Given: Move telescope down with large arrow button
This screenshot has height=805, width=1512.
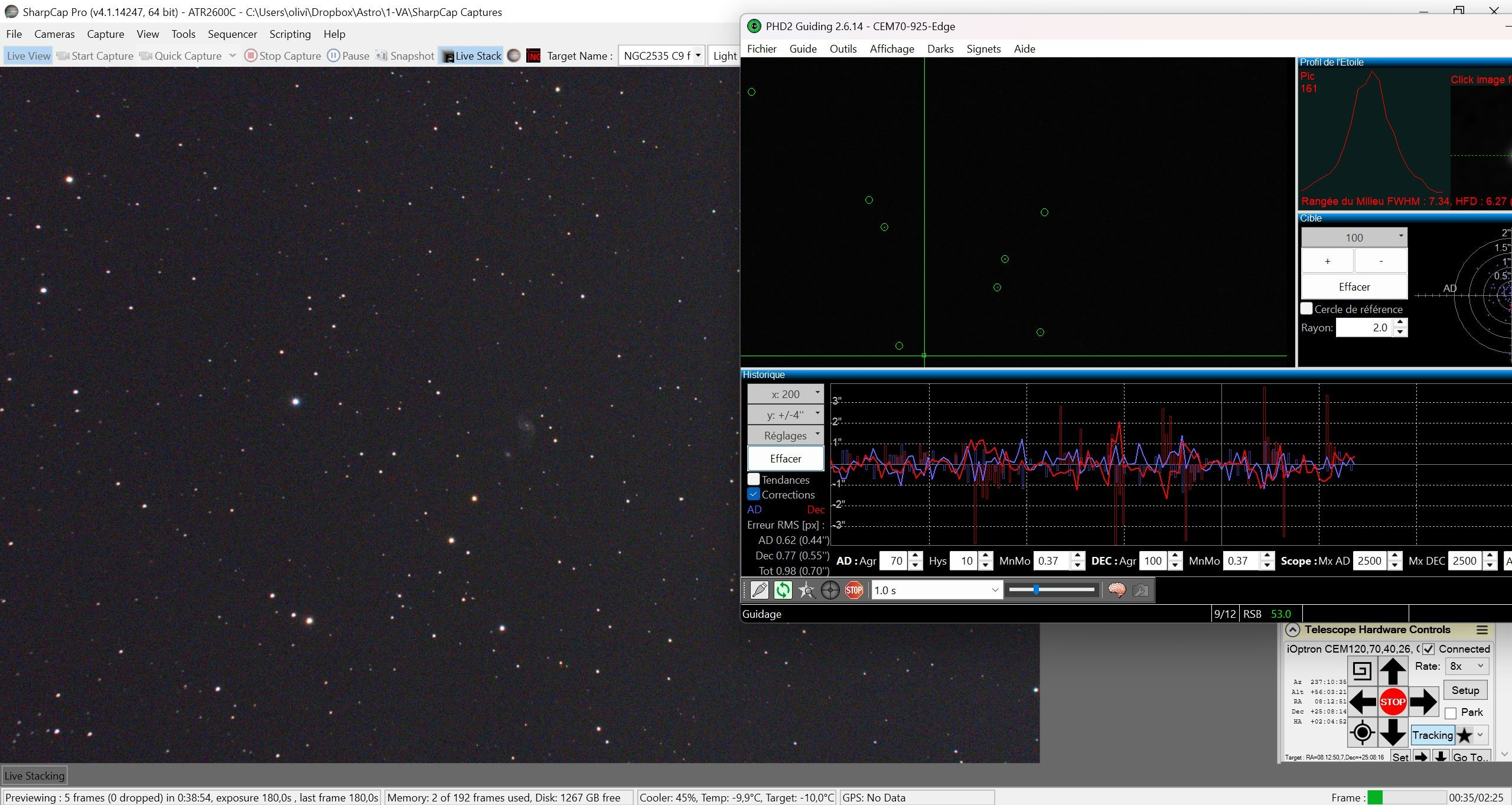Looking at the screenshot, I should click(x=1393, y=732).
